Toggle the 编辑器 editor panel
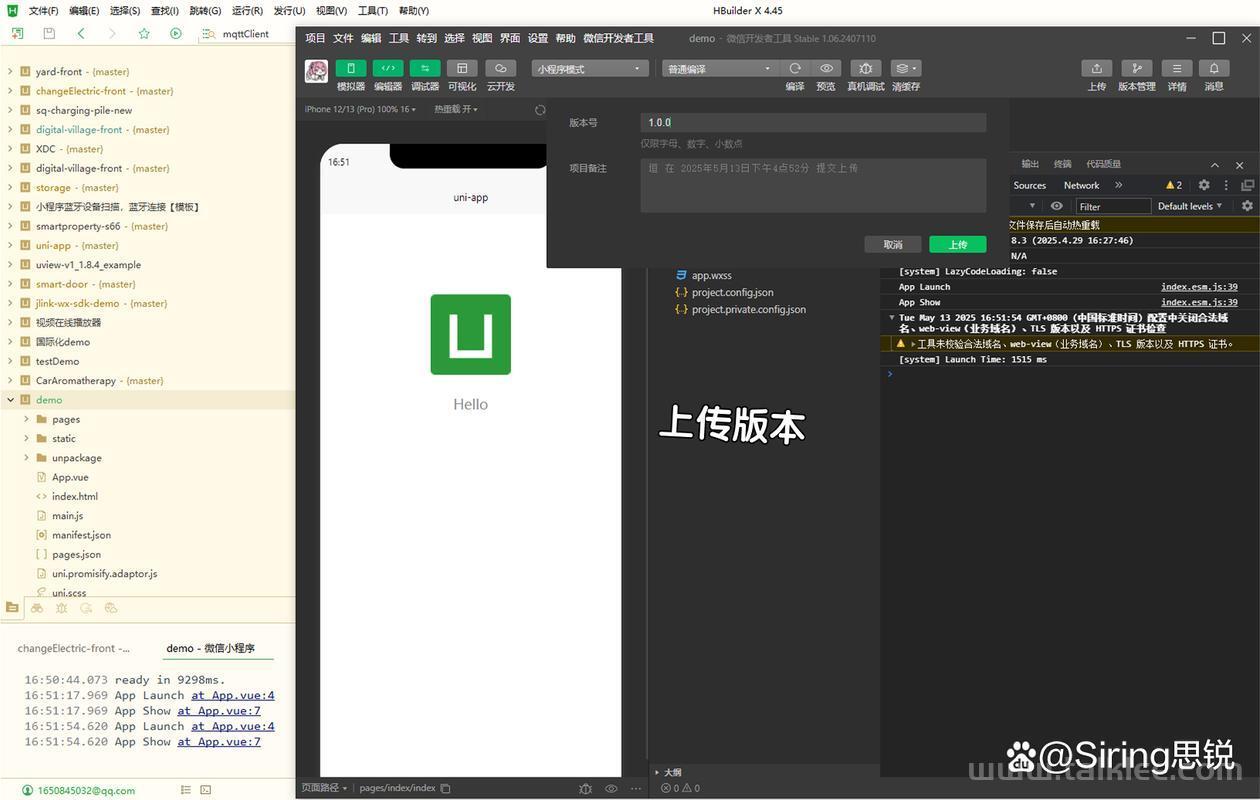 388,69
